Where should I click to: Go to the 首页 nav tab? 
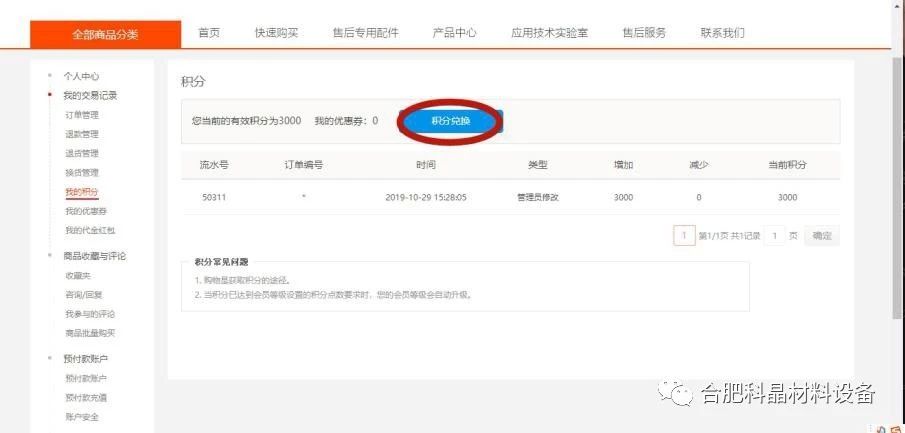209,33
